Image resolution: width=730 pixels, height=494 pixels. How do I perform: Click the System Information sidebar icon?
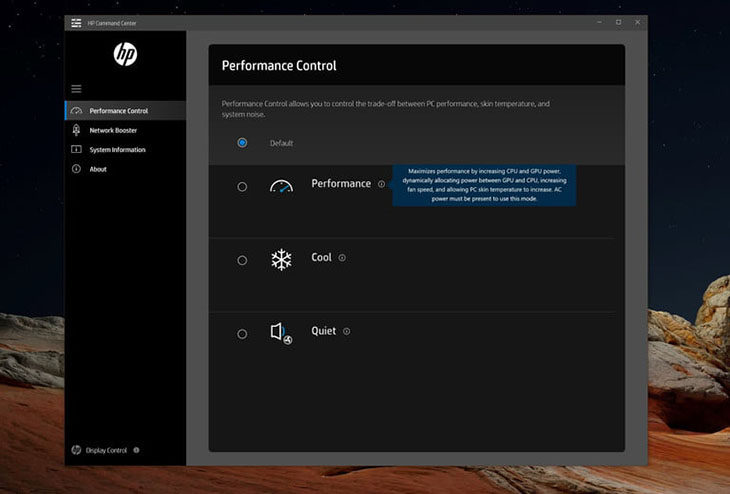point(76,150)
